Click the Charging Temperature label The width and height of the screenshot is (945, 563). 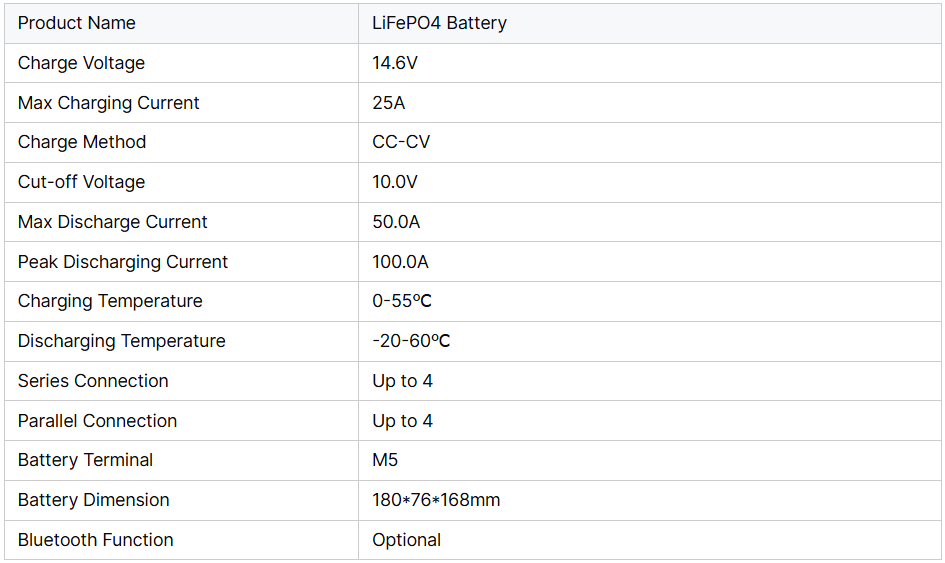[110, 301]
